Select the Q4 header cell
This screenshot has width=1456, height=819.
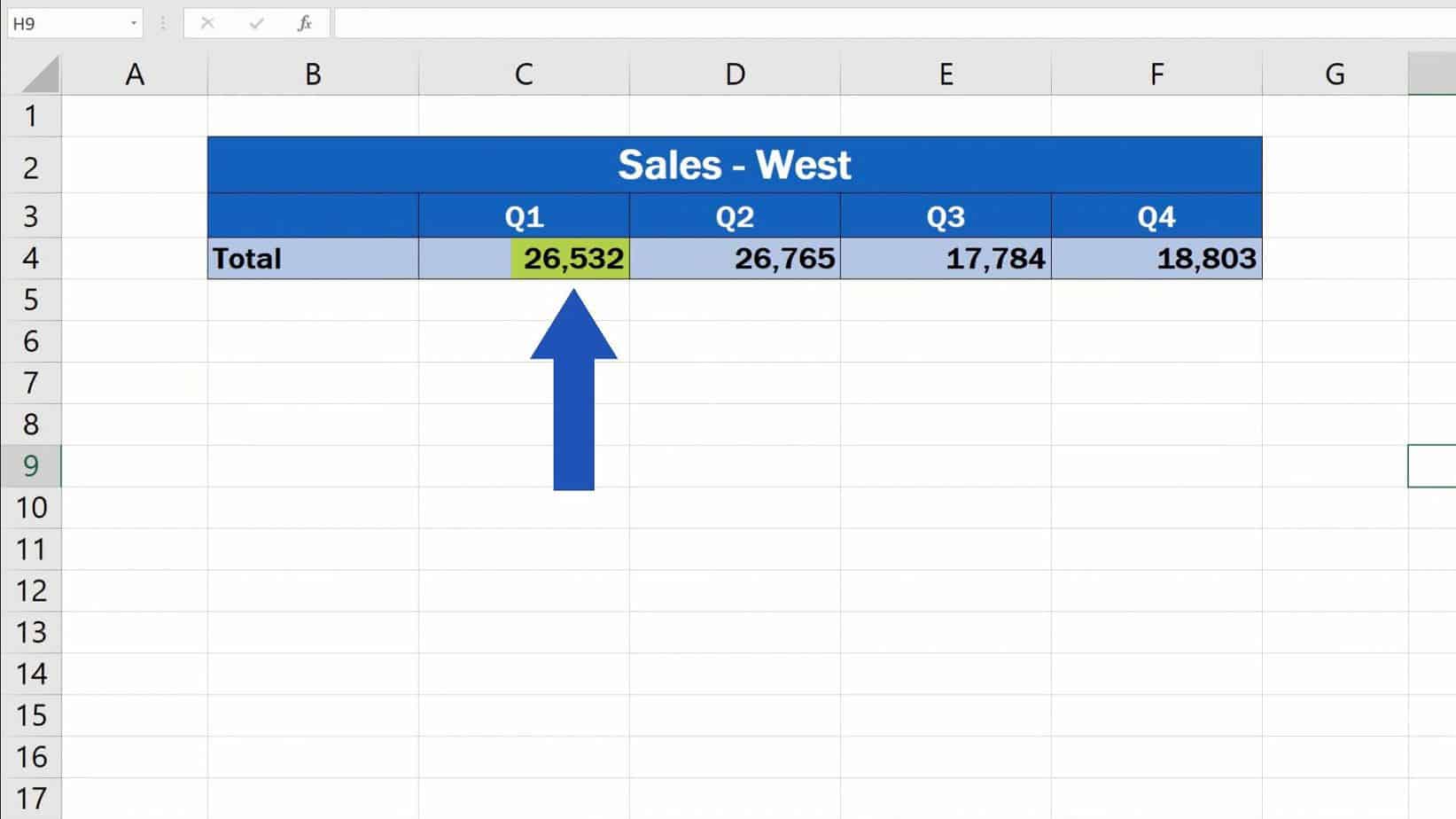coord(1156,215)
